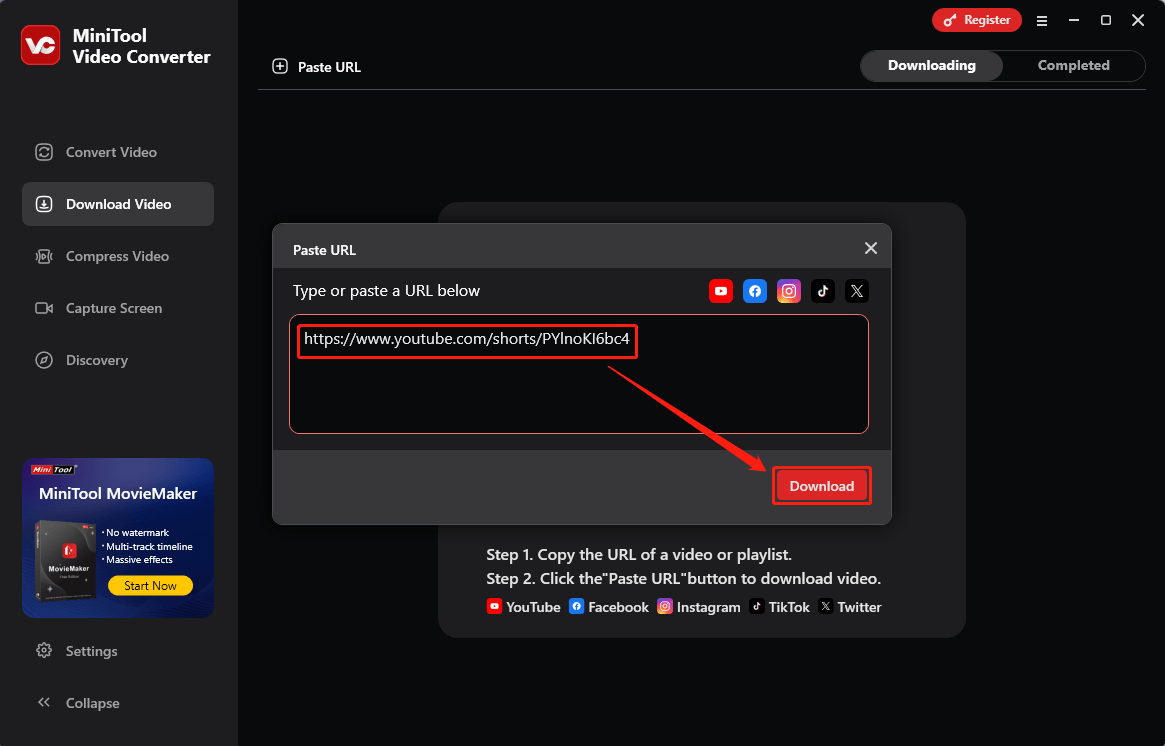Click the MiniTool Video Converter logo icon

40,45
